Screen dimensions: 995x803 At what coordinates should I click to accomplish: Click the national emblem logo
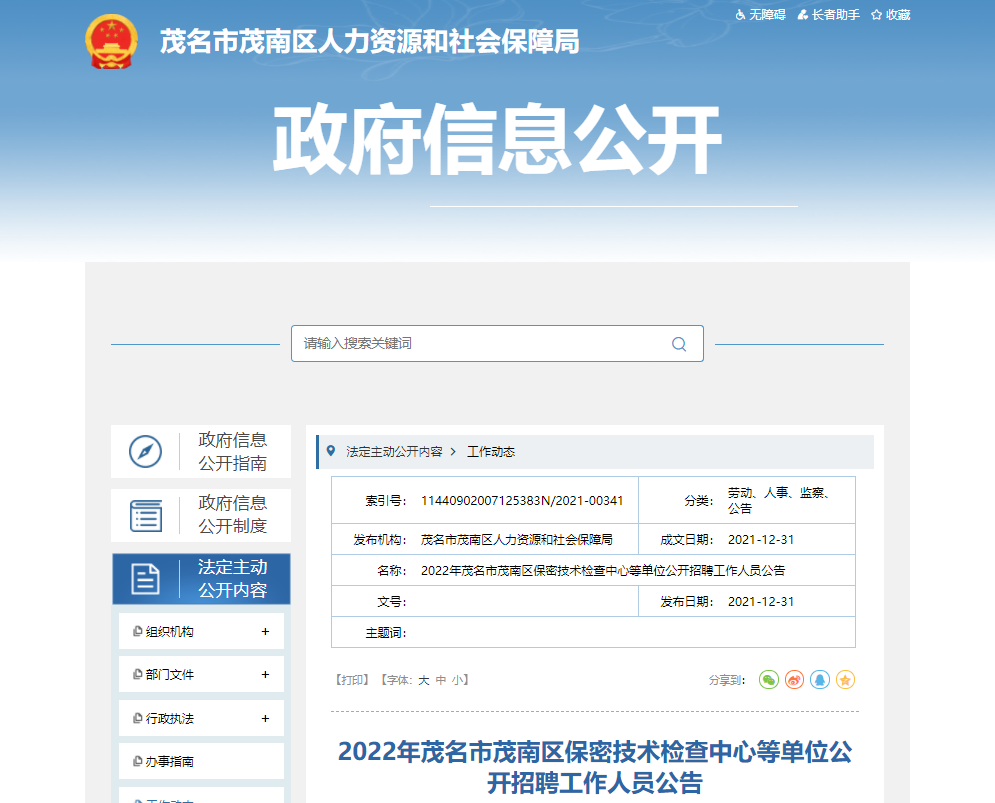pyautogui.click(x=111, y=41)
